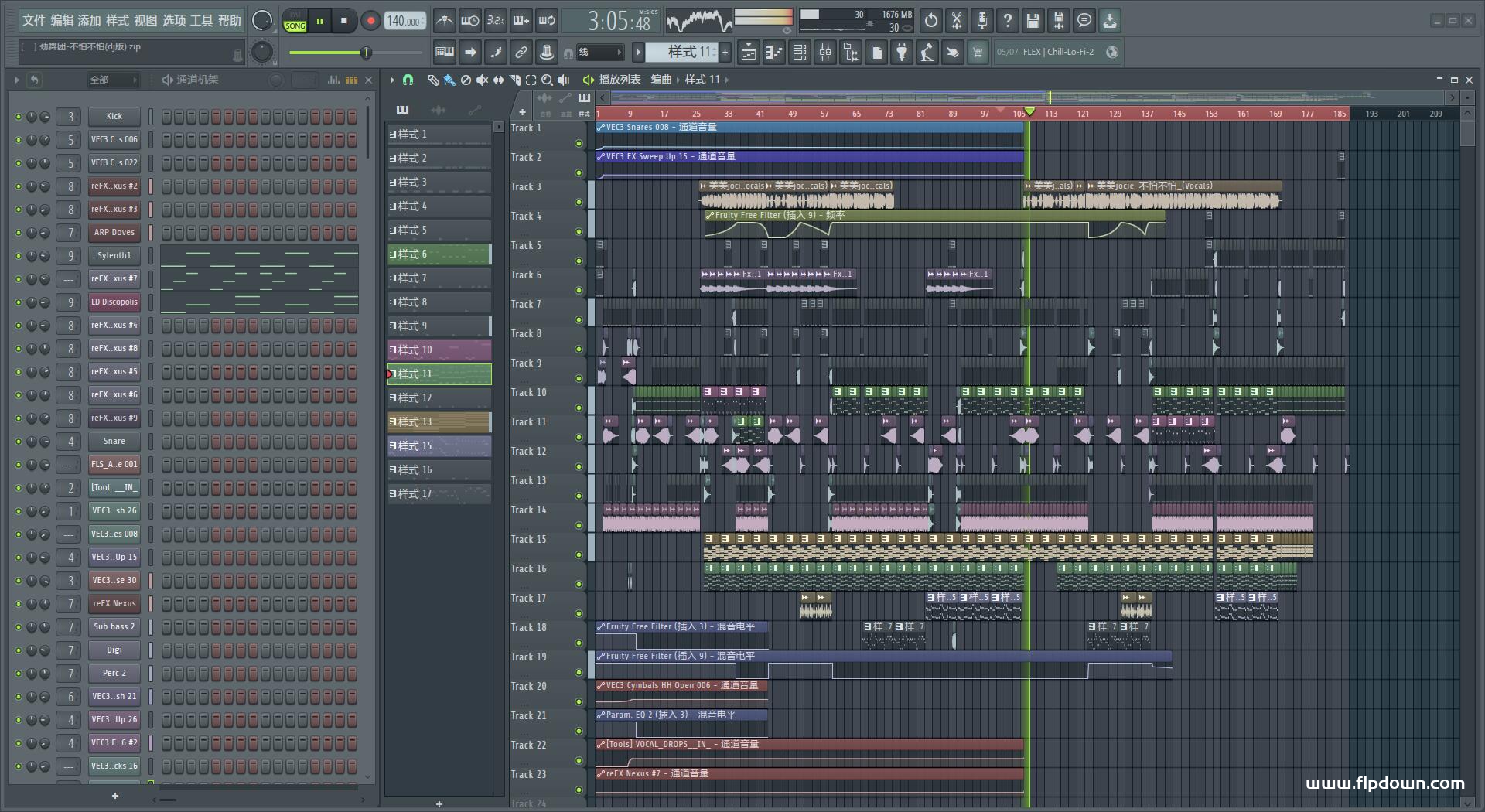Open the global snap dropdown 线
The height and width of the screenshot is (812, 1485).
600,53
